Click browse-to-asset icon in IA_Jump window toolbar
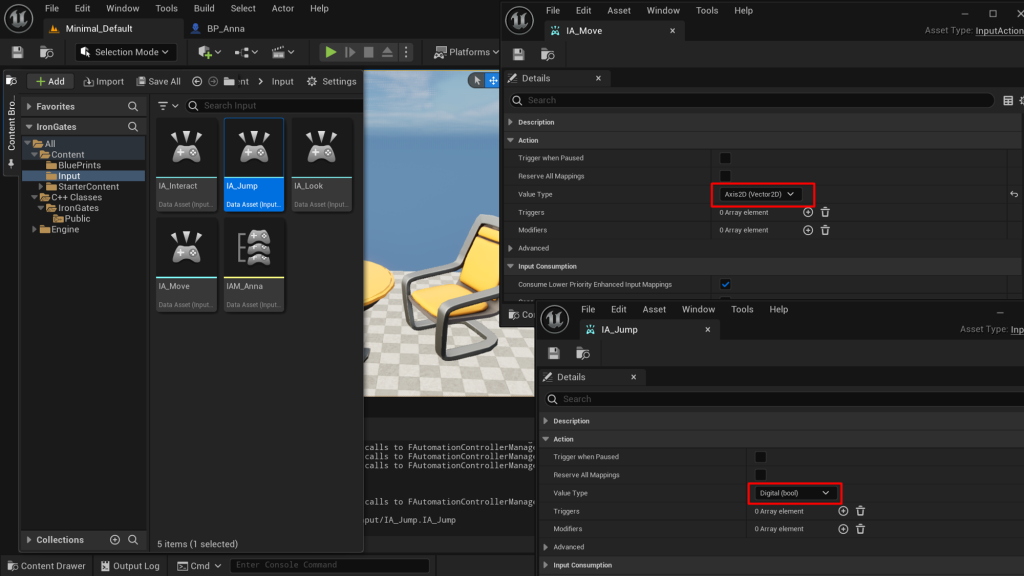This screenshot has height=576, width=1024. tap(583, 353)
